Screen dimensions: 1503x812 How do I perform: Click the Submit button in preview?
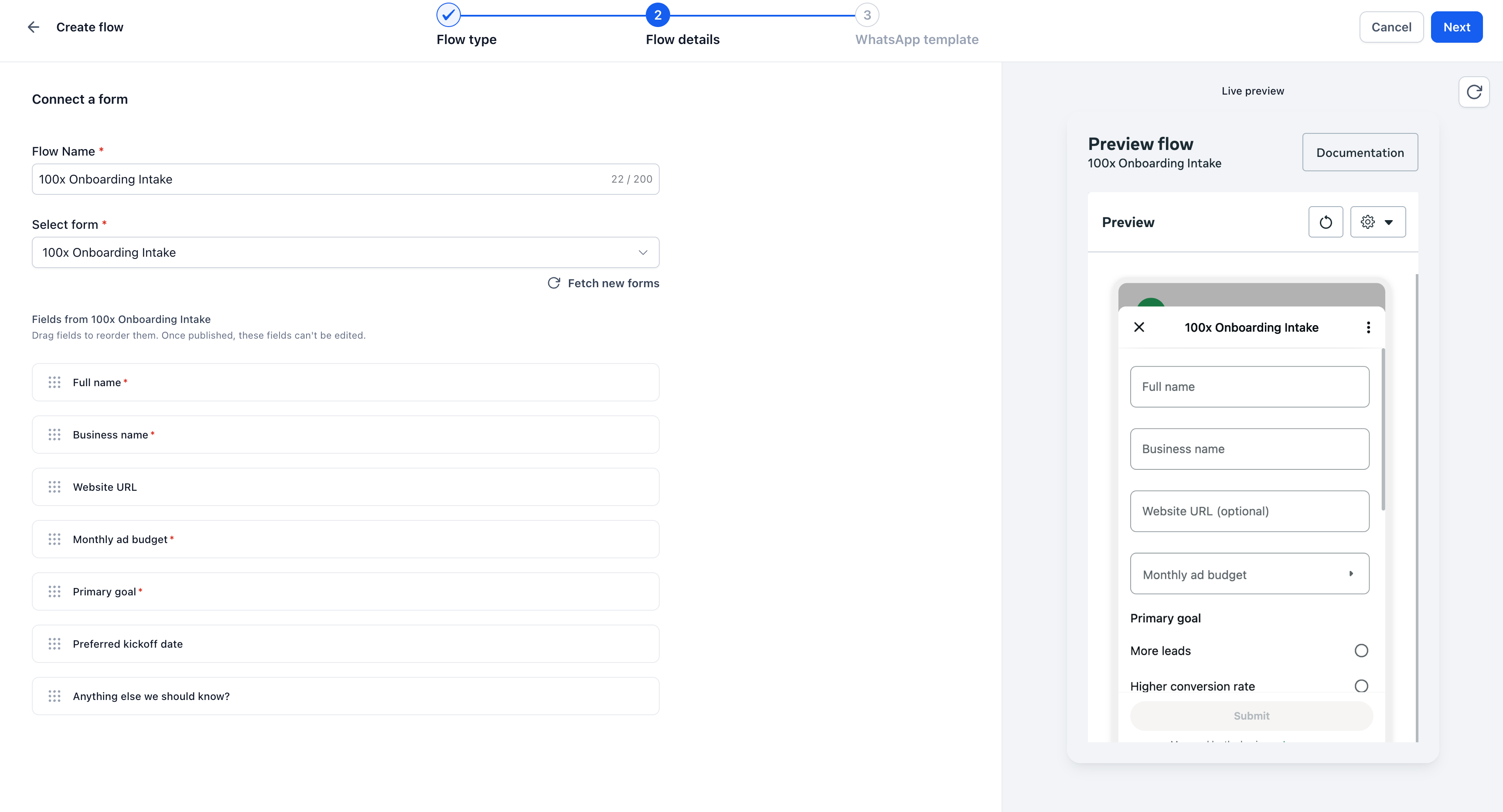(1251, 716)
